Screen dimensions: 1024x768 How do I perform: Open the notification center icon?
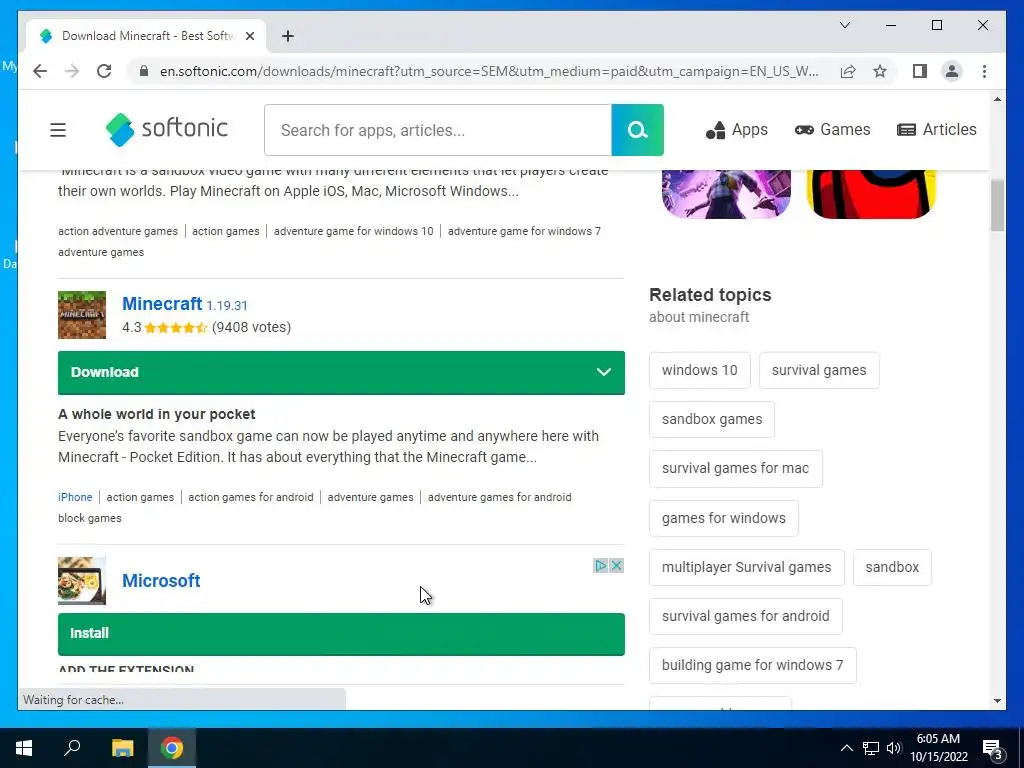[993, 749]
